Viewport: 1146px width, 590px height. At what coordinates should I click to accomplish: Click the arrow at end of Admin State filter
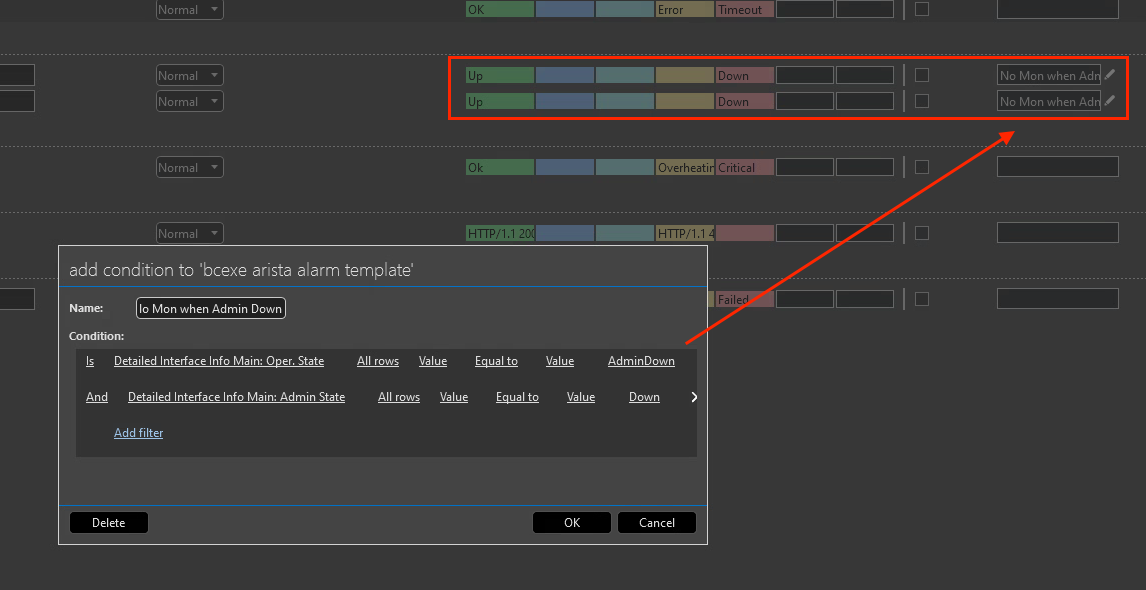693,397
